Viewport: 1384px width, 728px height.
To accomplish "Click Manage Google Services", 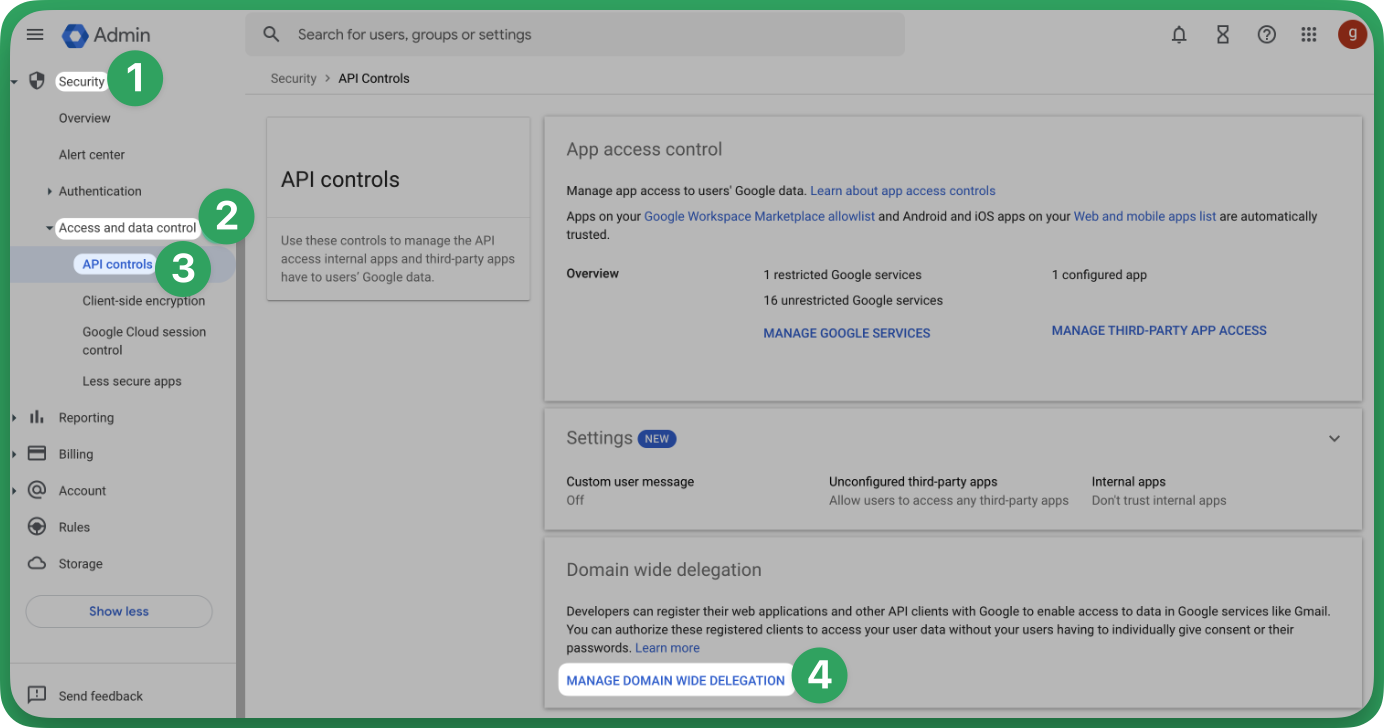I will (847, 333).
